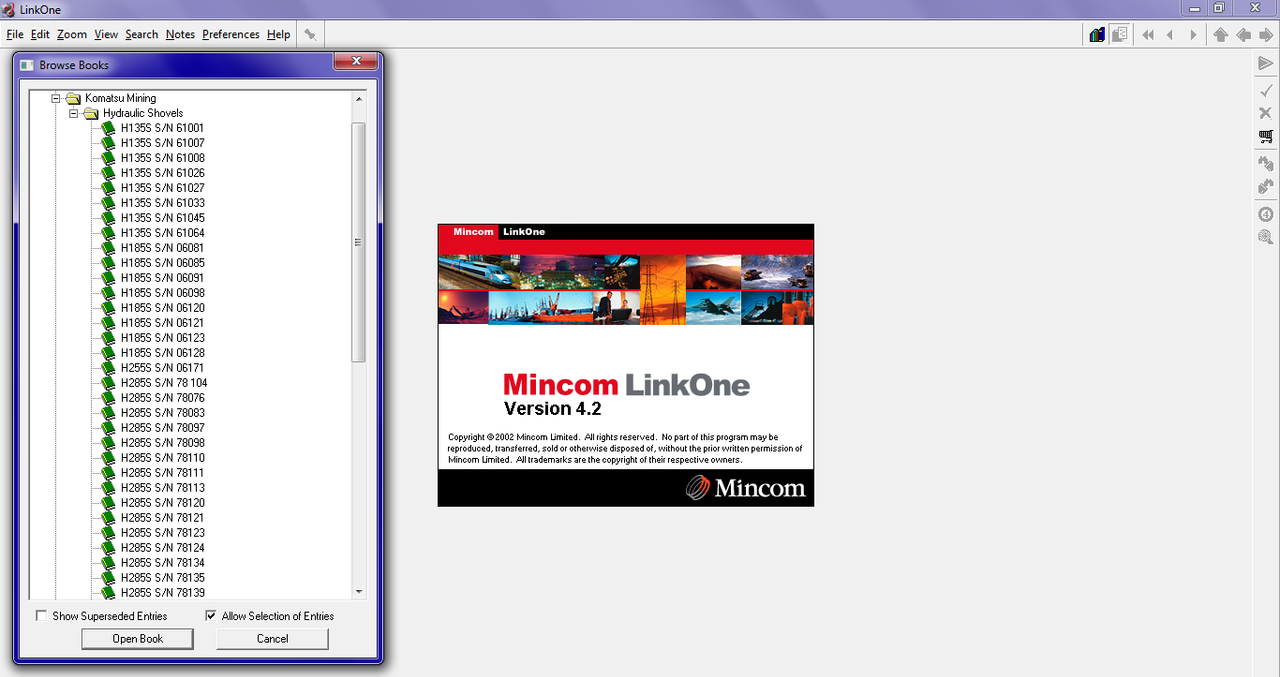The height and width of the screenshot is (677, 1280).
Task: Open the Preferences menu
Action: point(231,34)
